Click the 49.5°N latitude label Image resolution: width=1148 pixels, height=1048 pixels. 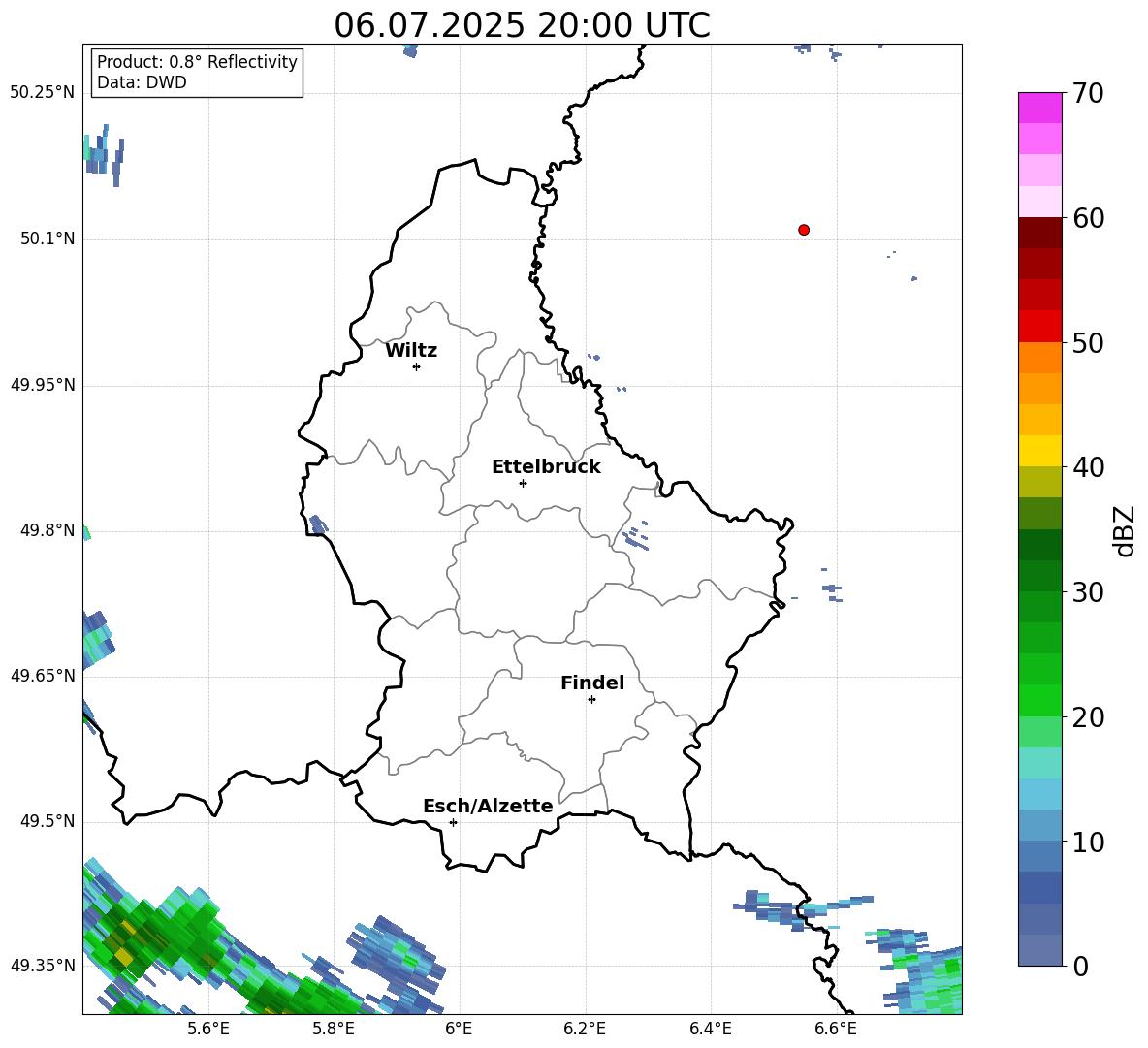tap(48, 821)
